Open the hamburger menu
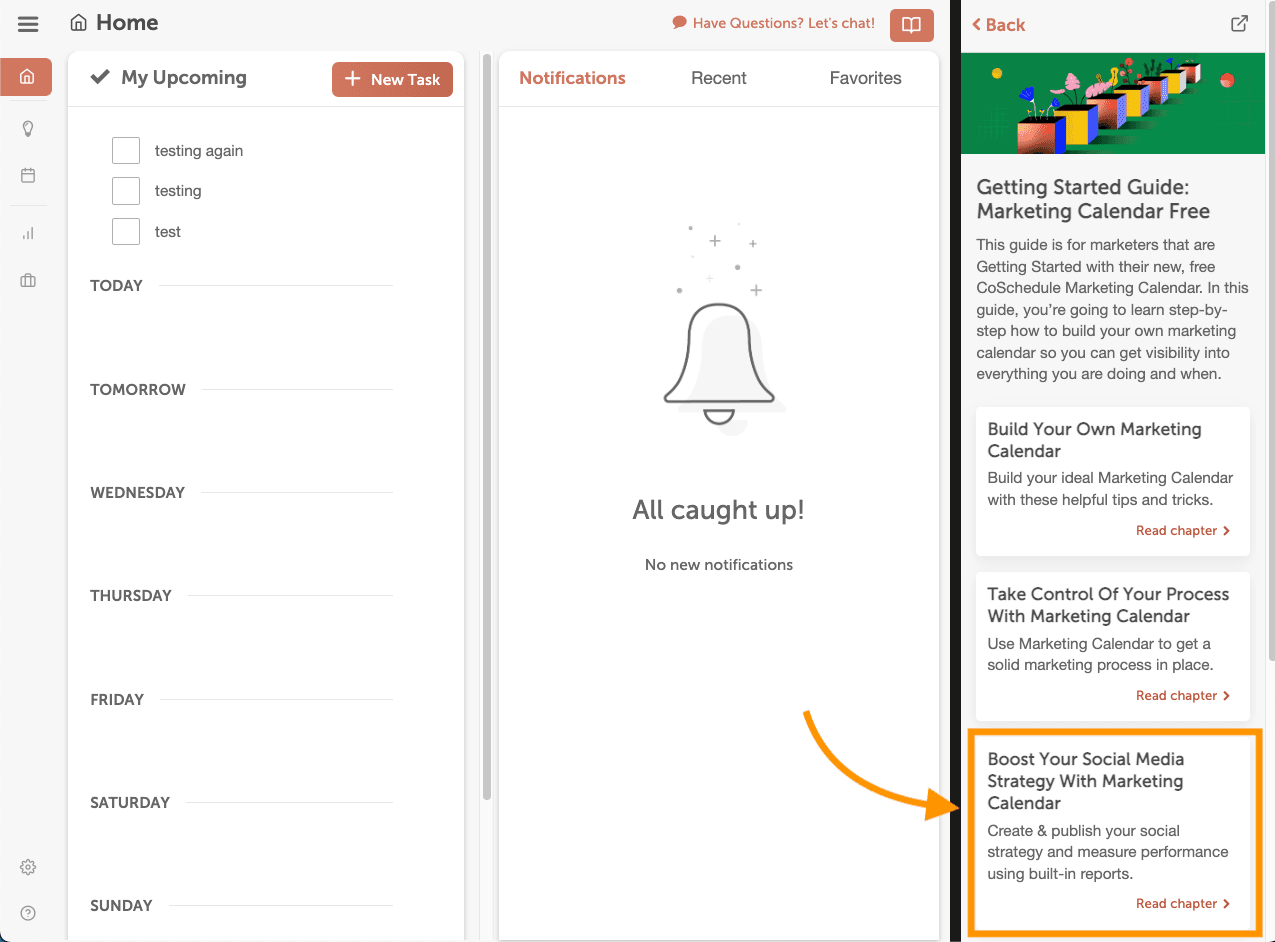This screenshot has width=1275, height=942. tap(28, 24)
